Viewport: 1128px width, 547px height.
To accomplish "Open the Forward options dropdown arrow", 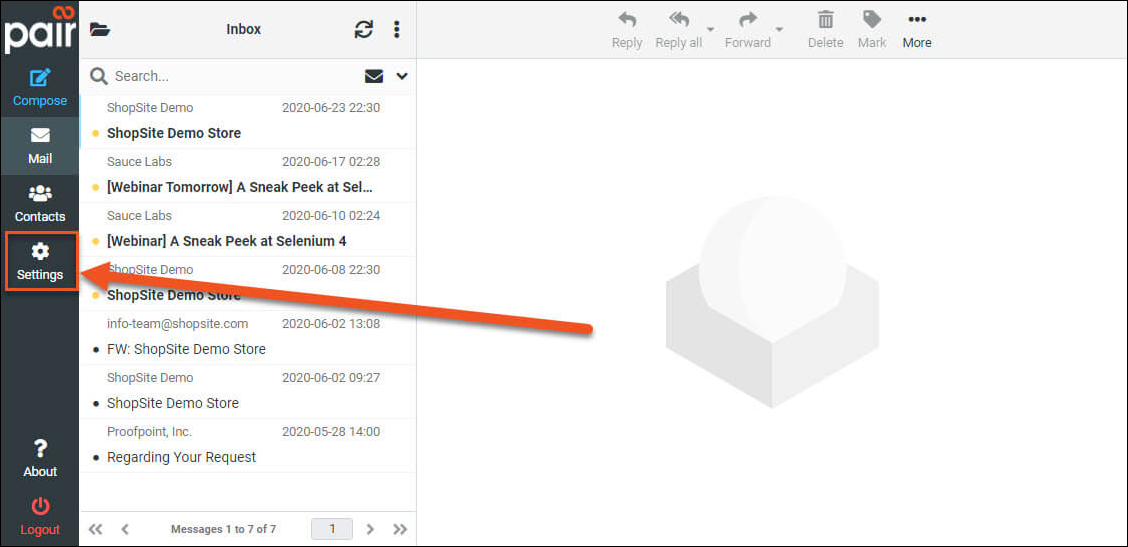I will (x=779, y=30).
